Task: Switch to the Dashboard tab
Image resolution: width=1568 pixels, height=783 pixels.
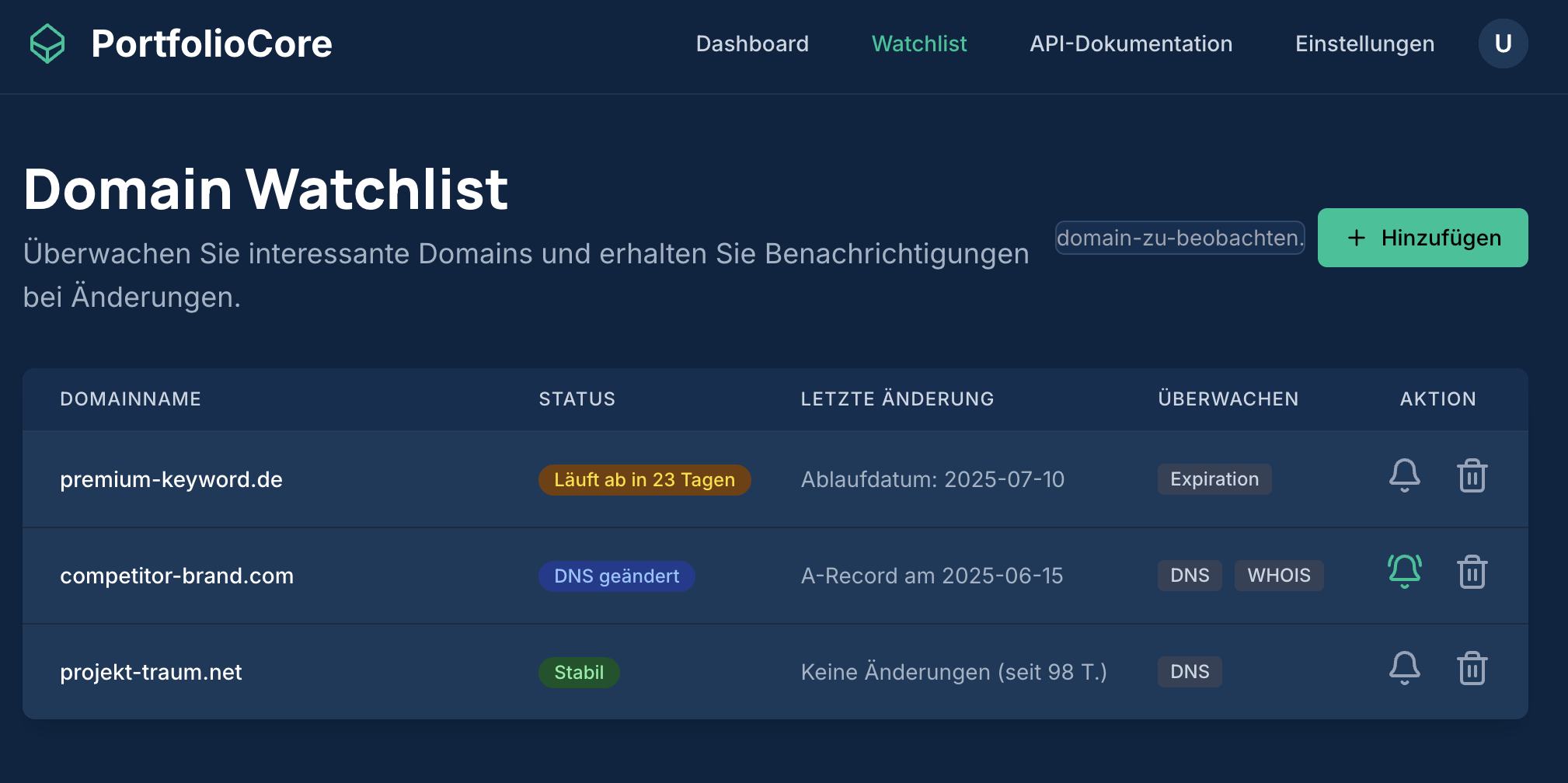Action: [752, 44]
